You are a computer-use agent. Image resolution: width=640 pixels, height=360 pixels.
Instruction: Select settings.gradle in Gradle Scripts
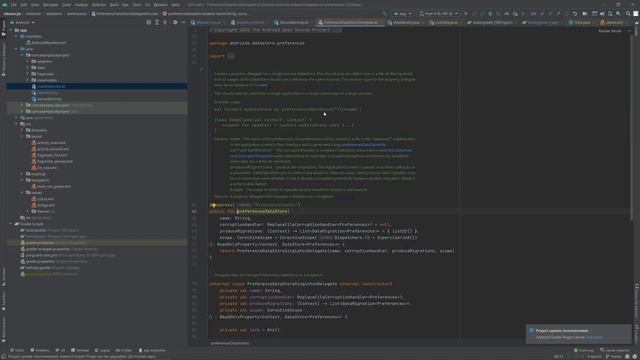click(38, 268)
